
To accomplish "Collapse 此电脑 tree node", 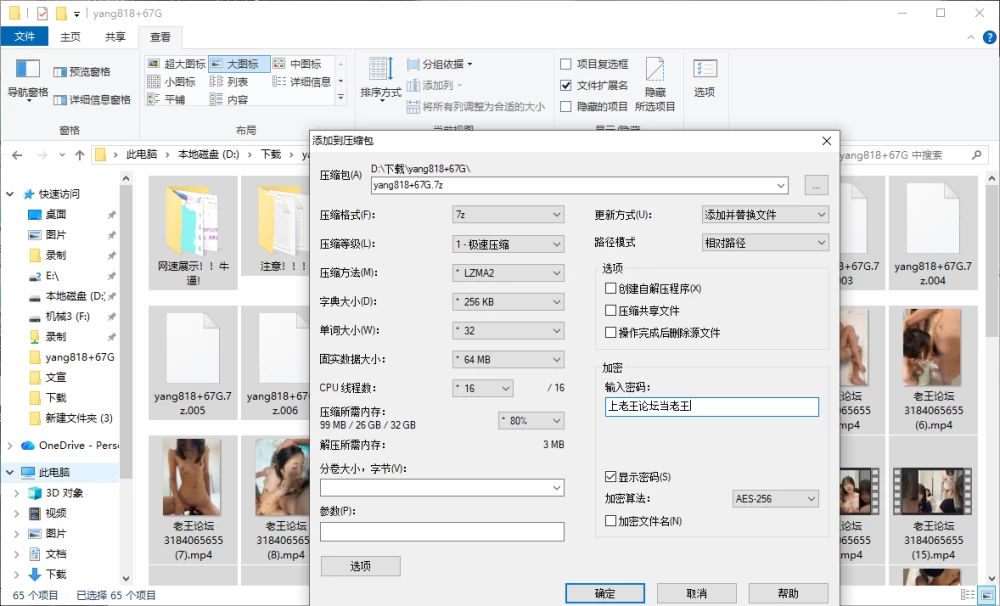I will [10, 472].
